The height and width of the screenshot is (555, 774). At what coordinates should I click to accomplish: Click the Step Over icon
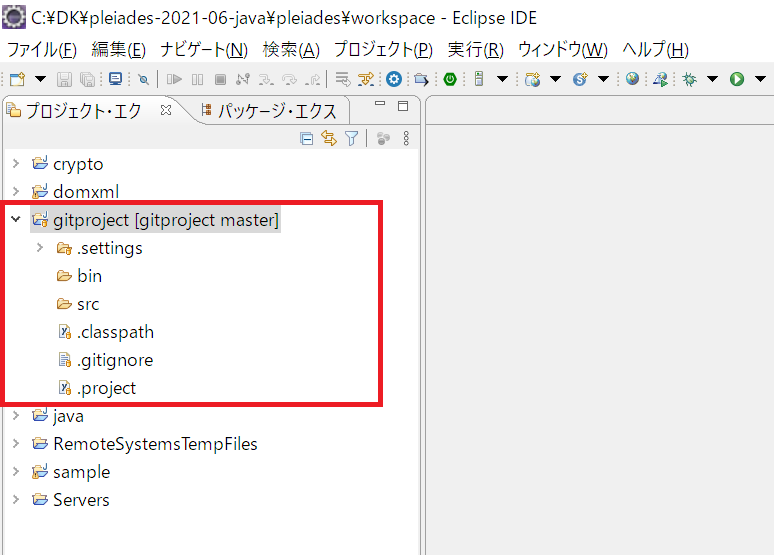point(289,79)
